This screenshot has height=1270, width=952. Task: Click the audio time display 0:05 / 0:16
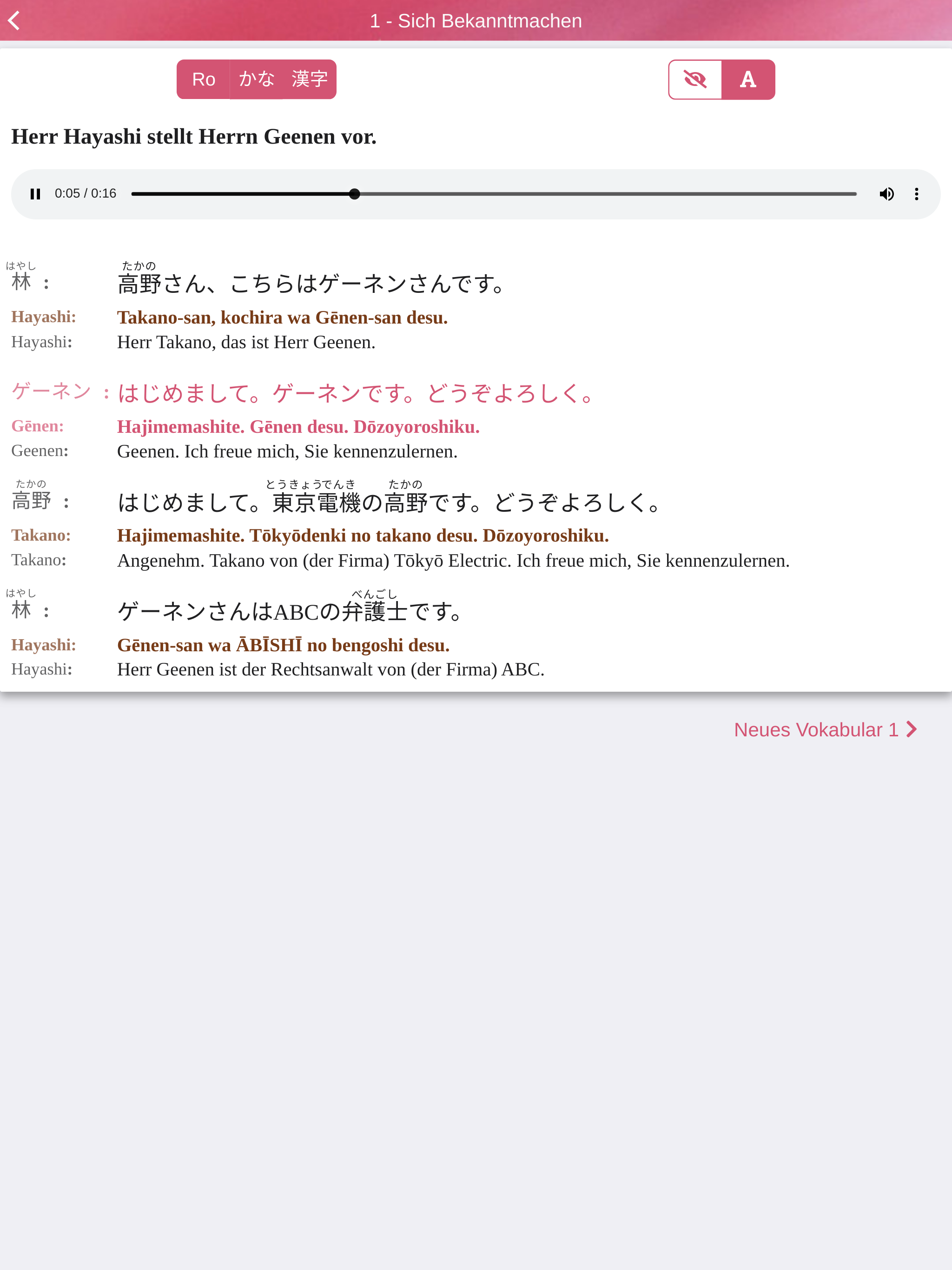pos(86,193)
